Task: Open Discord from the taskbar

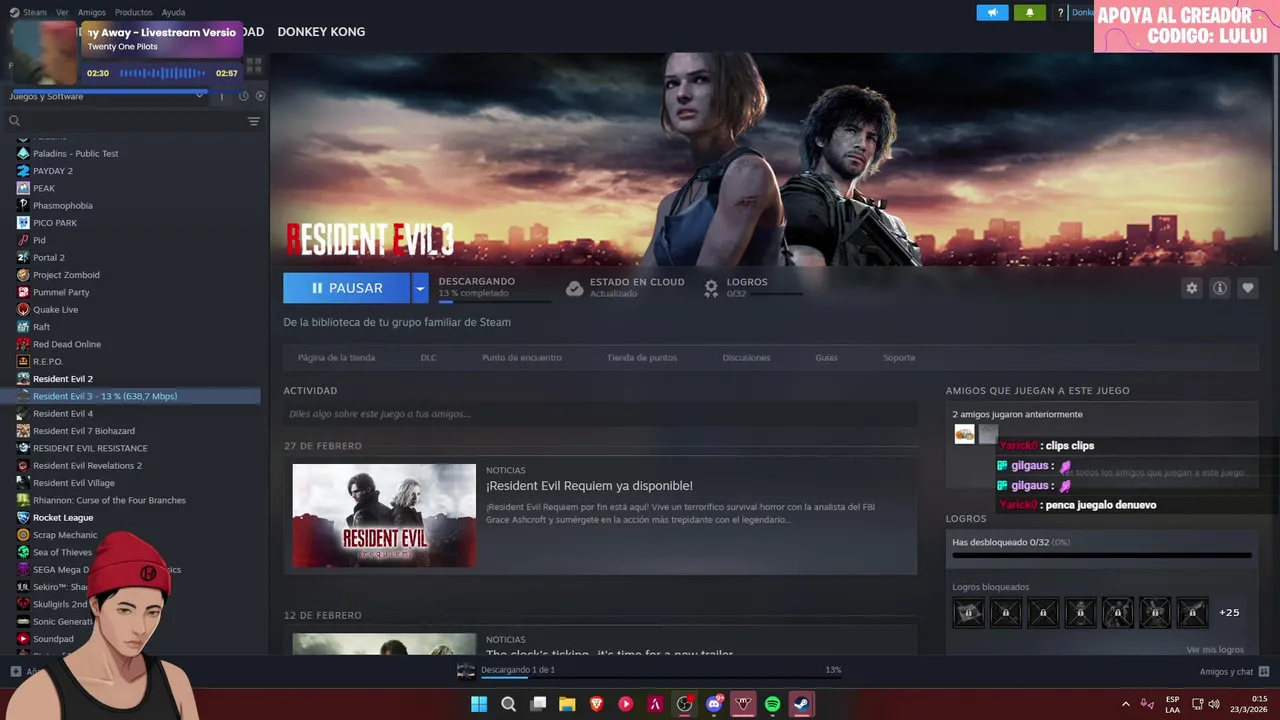Action: coord(714,704)
